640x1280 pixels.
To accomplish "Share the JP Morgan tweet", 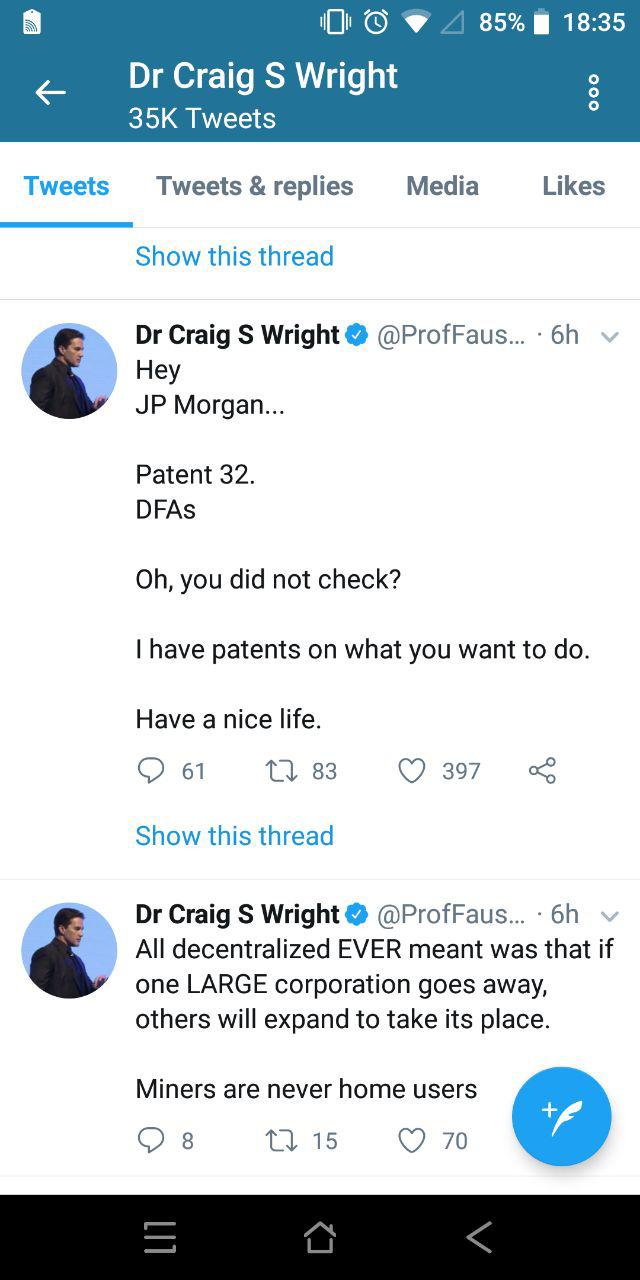I will tap(541, 770).
